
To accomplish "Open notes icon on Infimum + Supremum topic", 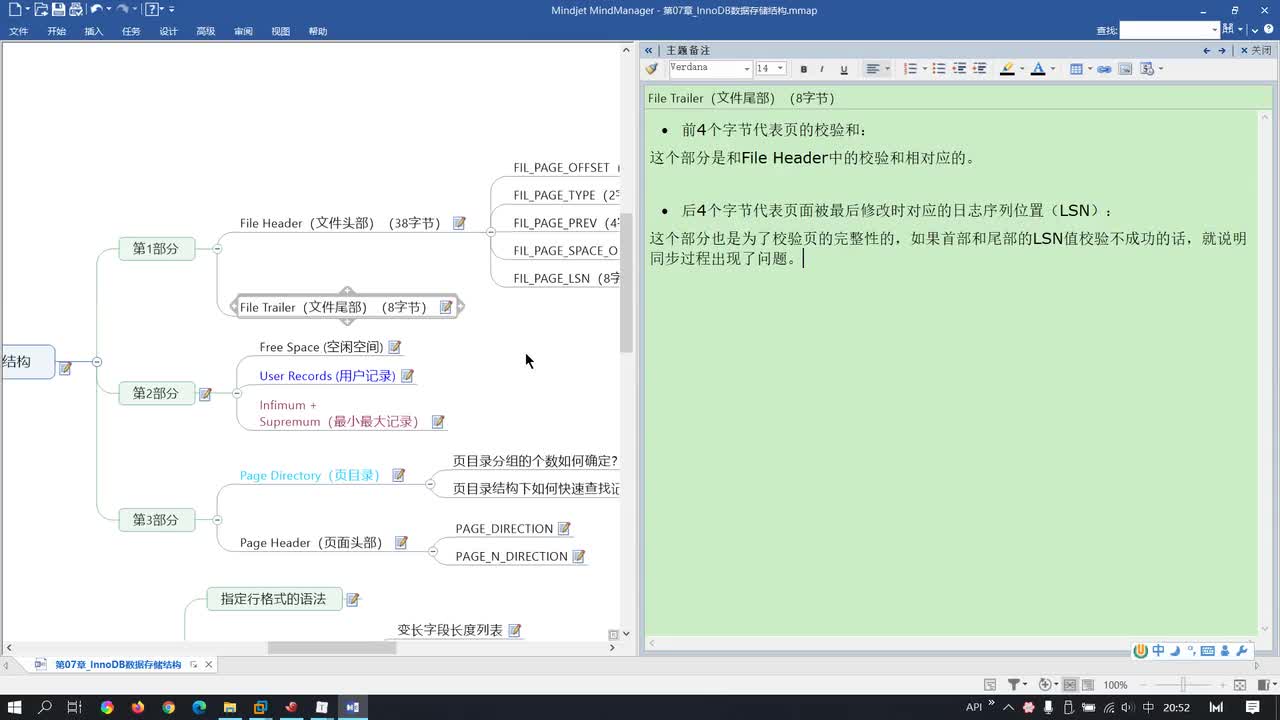I will pos(438,422).
